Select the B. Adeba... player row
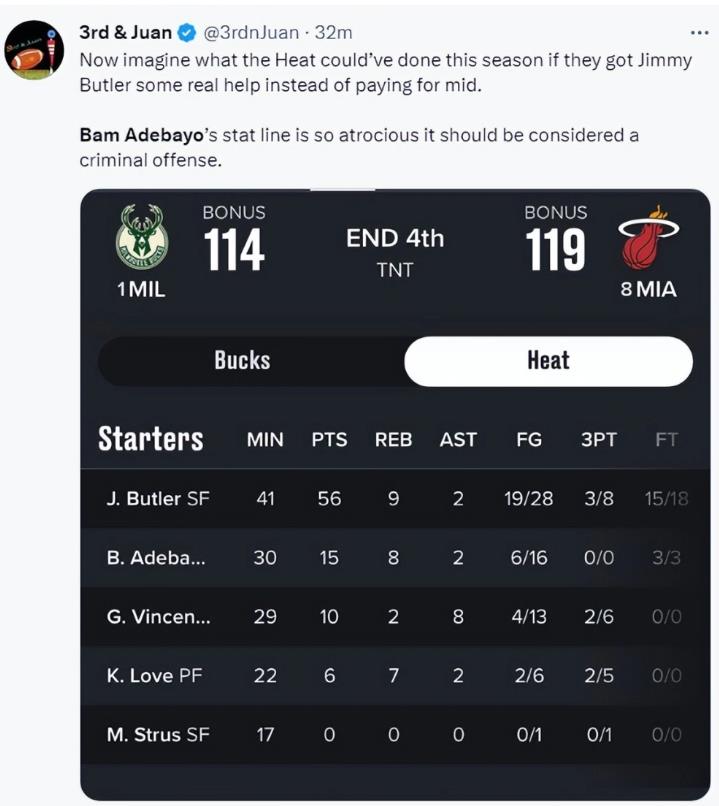Image resolution: width=719 pixels, height=806 pixels. pyautogui.click(x=395, y=558)
